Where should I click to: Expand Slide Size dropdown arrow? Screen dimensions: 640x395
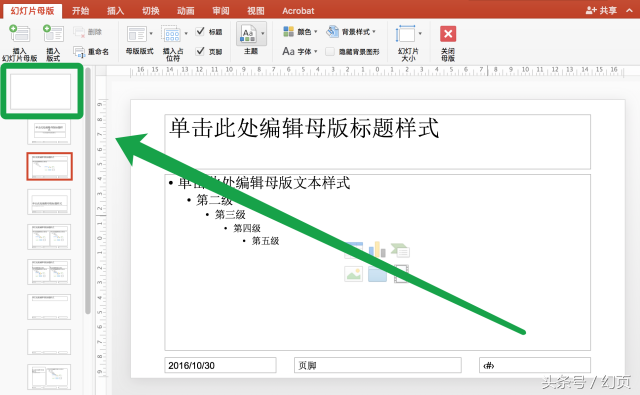420,33
